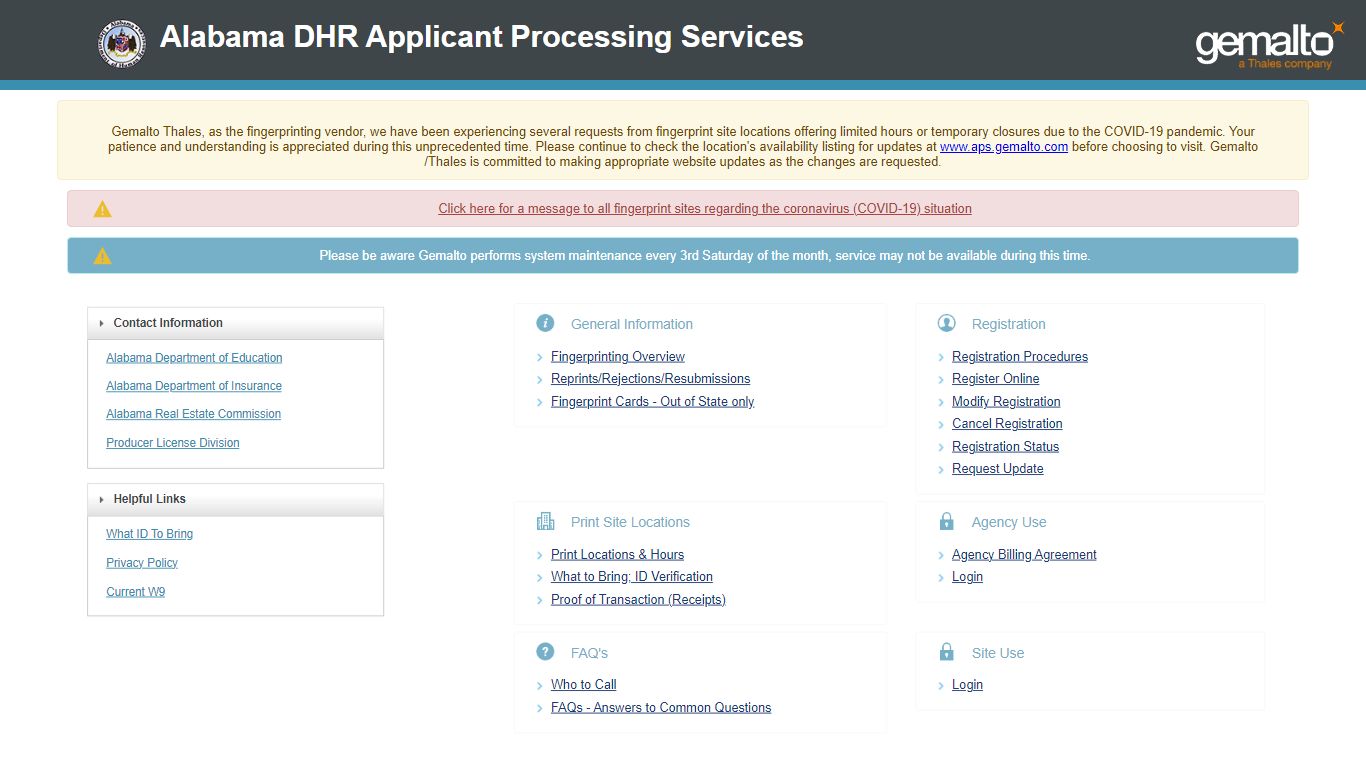The width and height of the screenshot is (1366, 768).
Task: Click the Print Site Locations building icon
Action: 545,521
